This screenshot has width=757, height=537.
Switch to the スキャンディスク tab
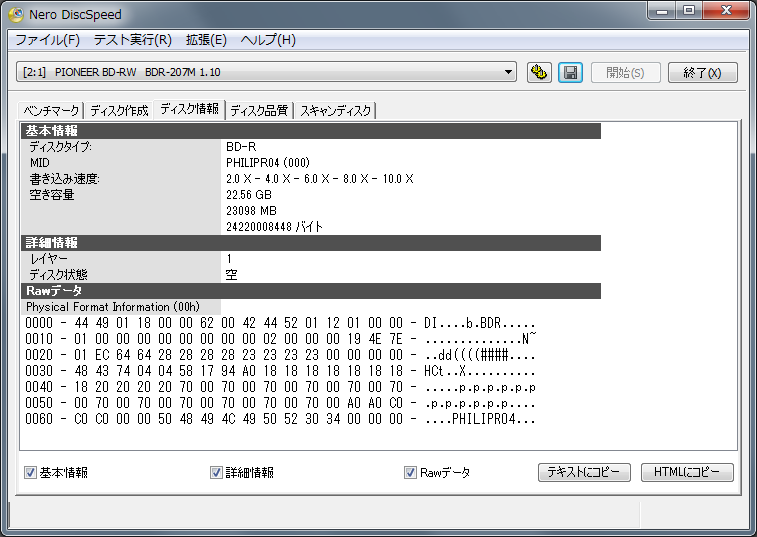(336, 111)
